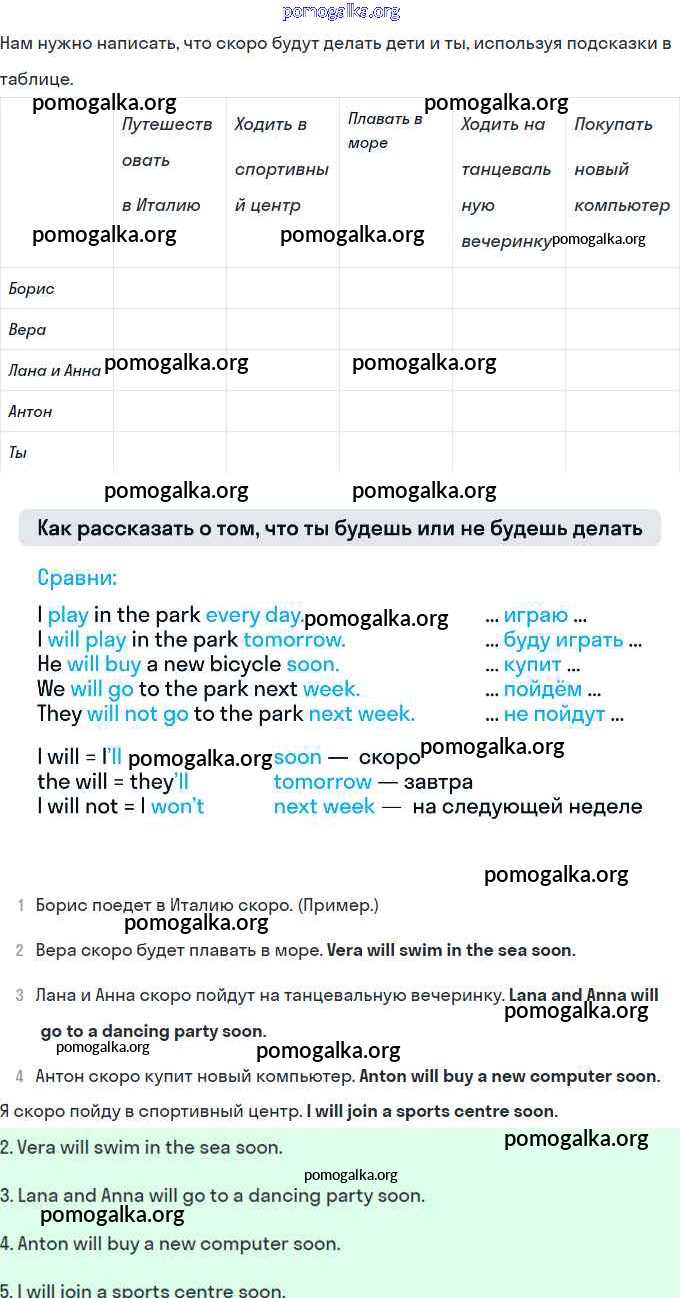Click the "Путешествовать в Италию" column header
680x1298 pixels.
point(167,165)
